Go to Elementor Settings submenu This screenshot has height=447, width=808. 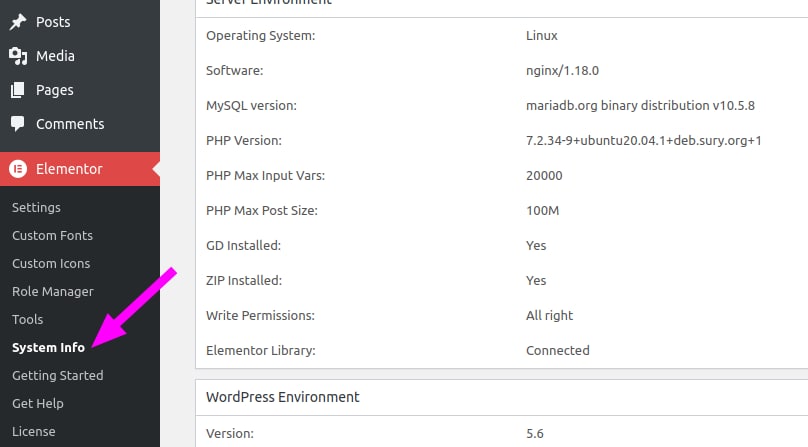(x=36, y=207)
